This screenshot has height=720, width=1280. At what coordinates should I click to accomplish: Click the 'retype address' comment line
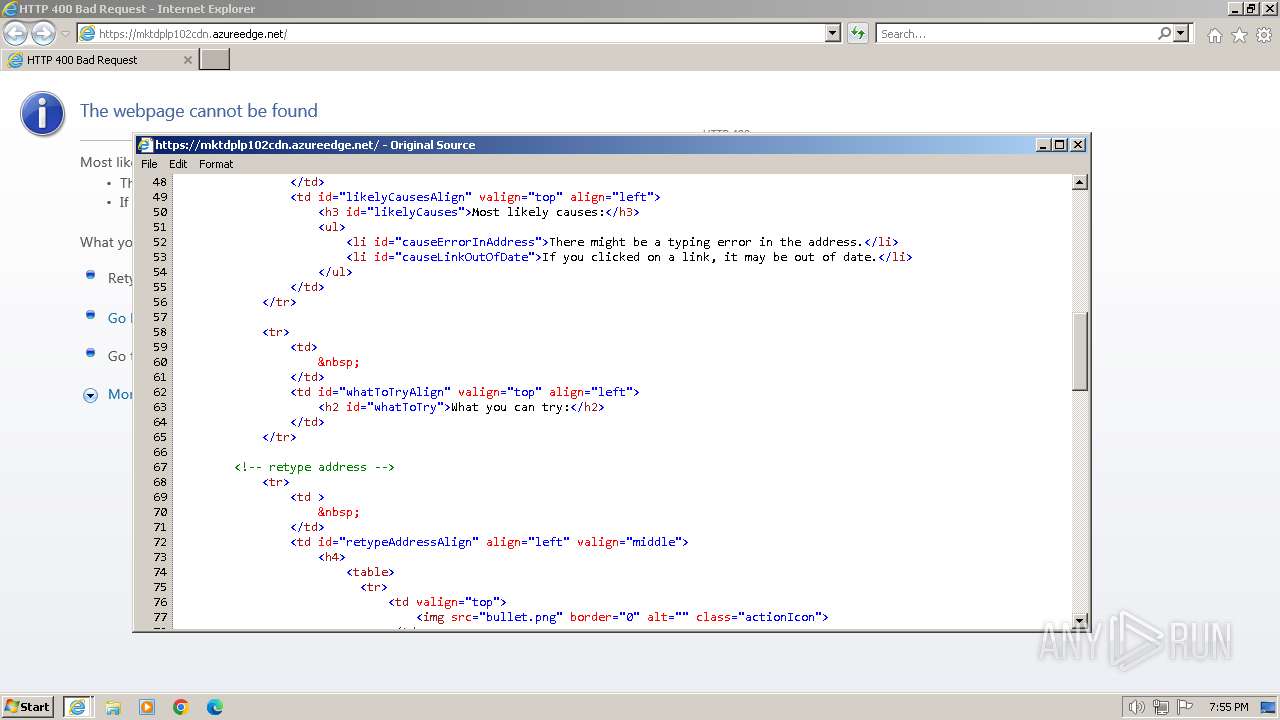pos(314,467)
